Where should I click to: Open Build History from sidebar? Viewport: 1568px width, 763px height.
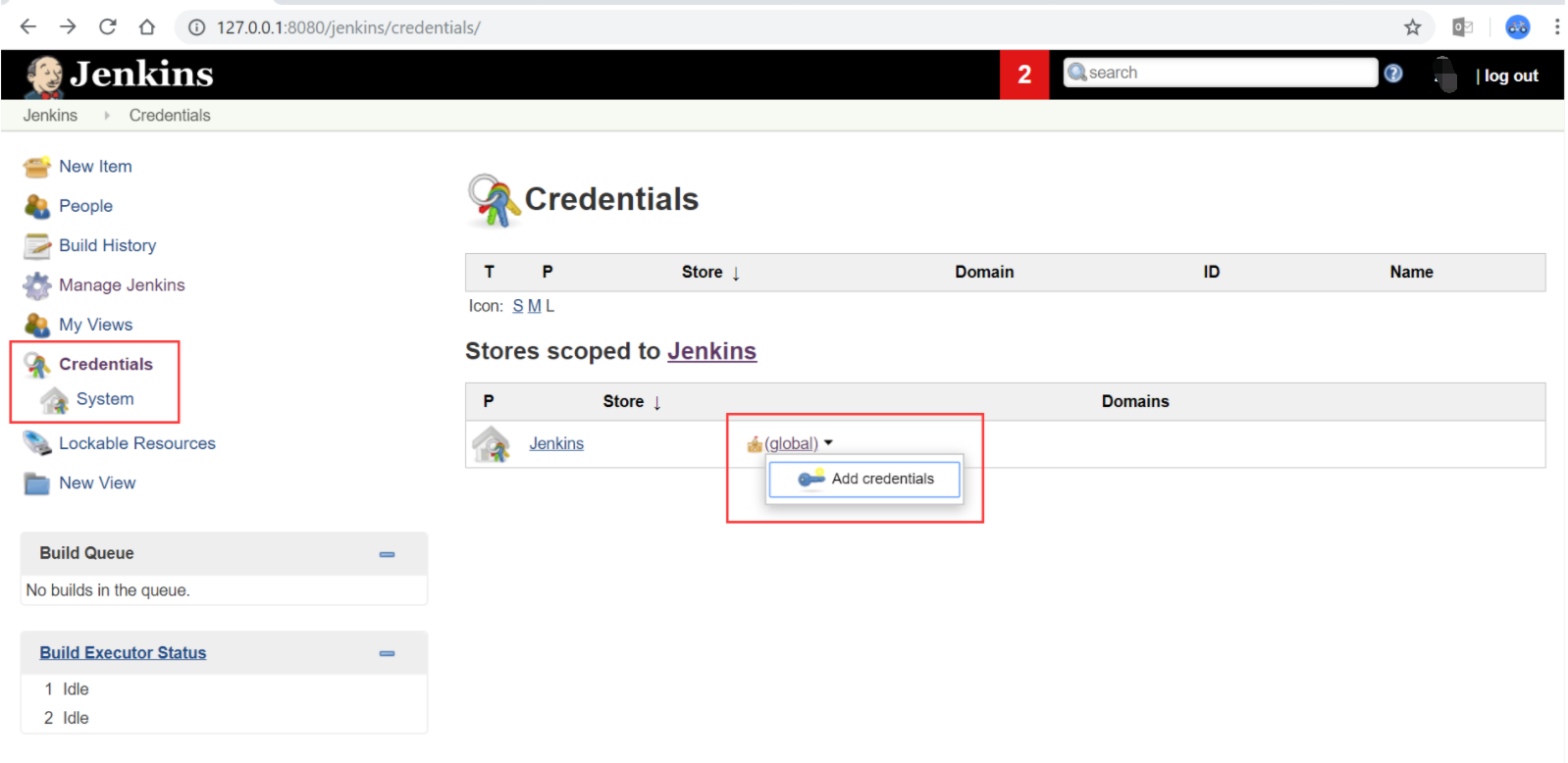(x=107, y=245)
